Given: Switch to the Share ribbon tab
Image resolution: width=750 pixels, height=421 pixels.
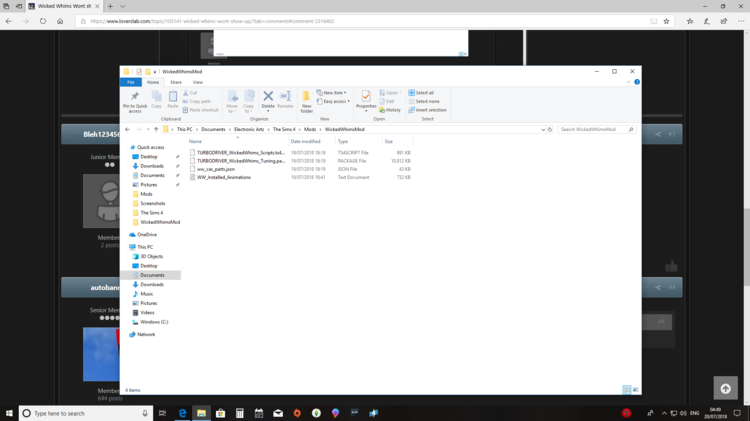Looking at the screenshot, I should (x=176, y=82).
